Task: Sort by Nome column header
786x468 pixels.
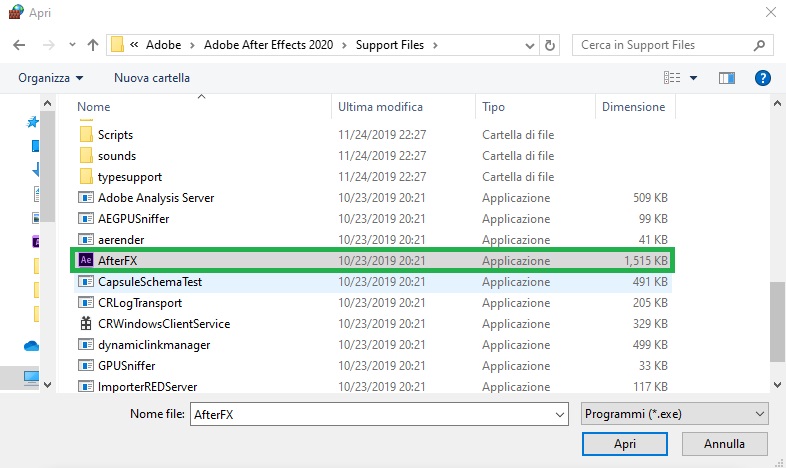Action: coord(94,107)
